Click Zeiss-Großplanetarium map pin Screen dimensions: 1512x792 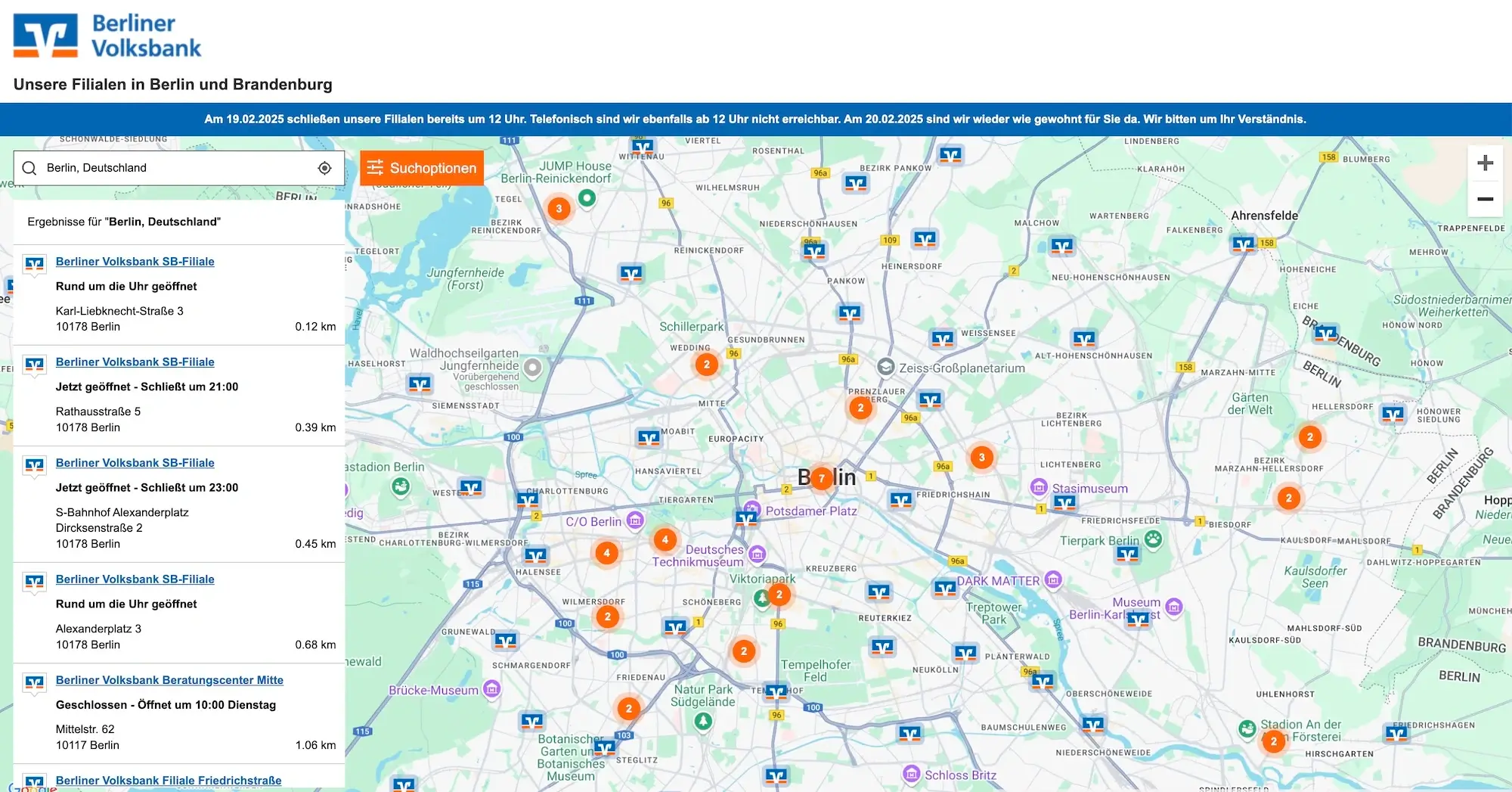click(x=886, y=367)
